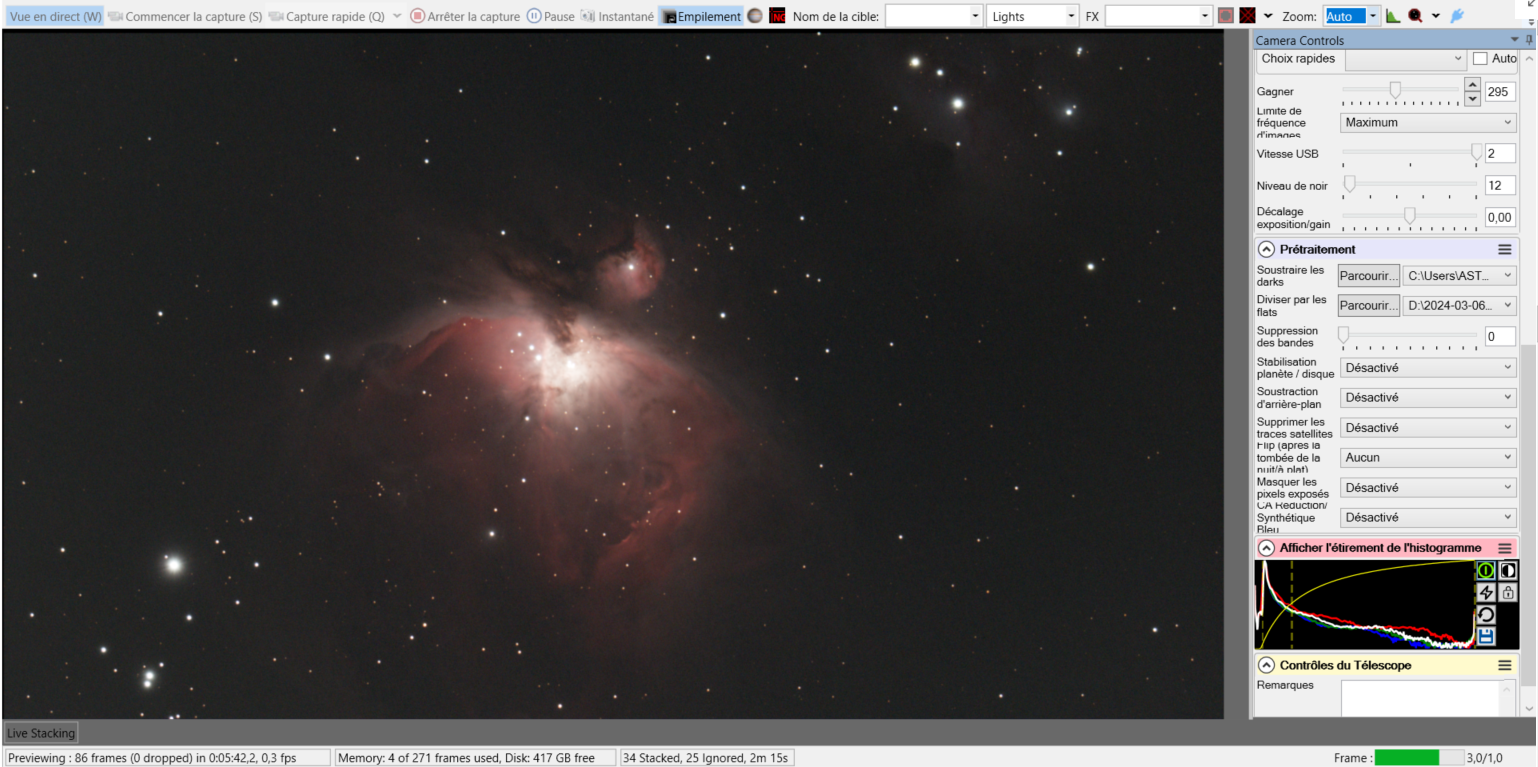1538x767 pixels.
Task: Click the Vitesse USB slider
Action: point(1410,154)
